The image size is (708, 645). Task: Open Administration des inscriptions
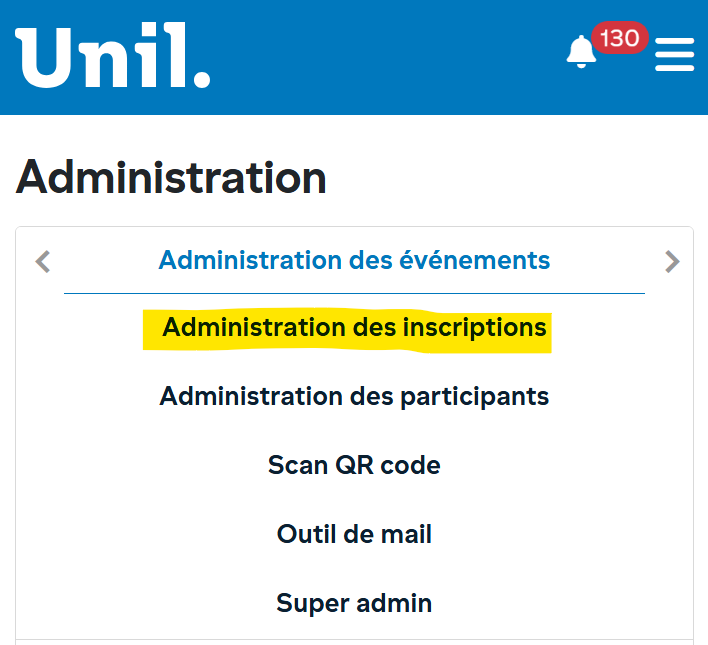[x=354, y=328]
